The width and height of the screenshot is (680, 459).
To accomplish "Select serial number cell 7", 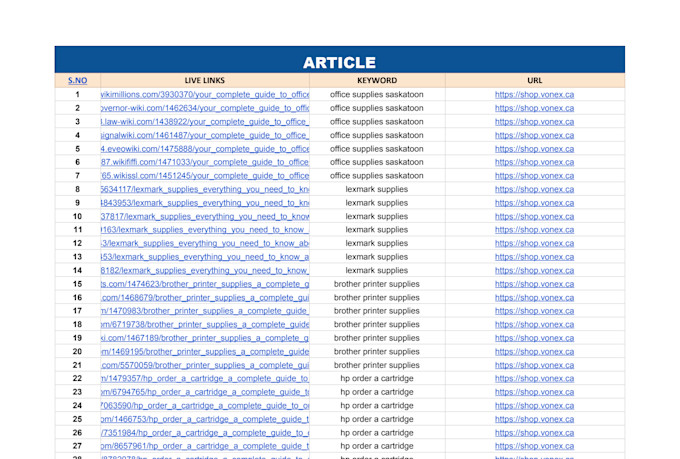I will click(78, 176).
